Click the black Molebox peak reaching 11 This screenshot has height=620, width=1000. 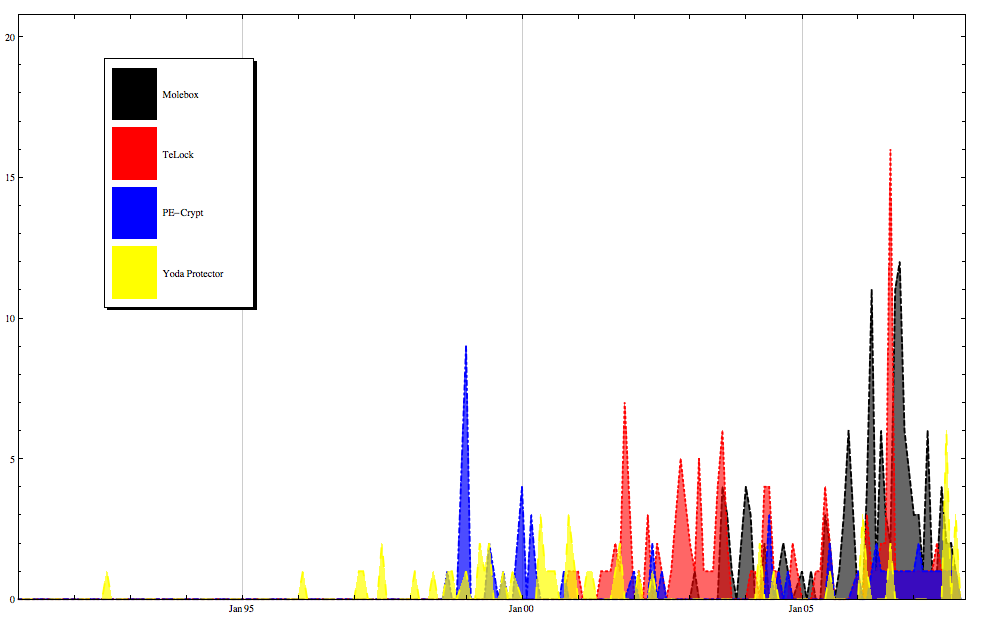[871, 292]
